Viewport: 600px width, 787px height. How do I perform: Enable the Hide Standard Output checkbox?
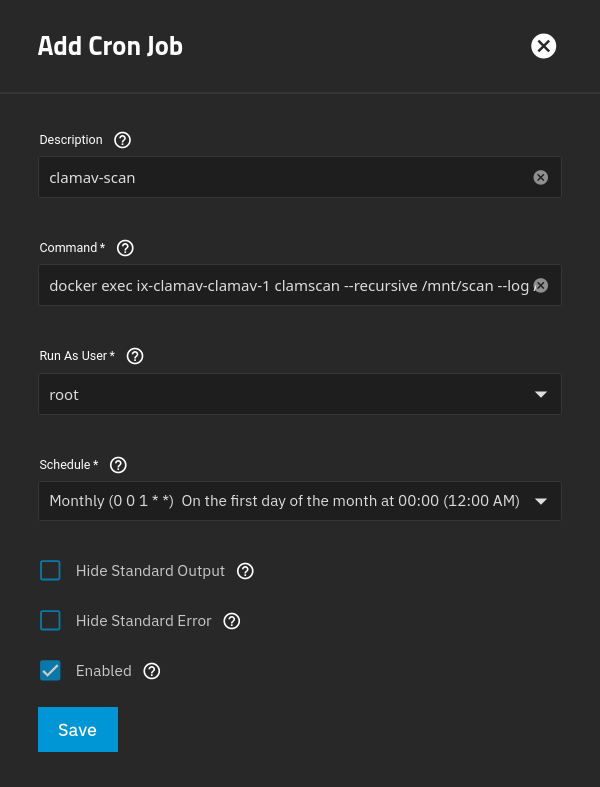pyautogui.click(x=50, y=571)
